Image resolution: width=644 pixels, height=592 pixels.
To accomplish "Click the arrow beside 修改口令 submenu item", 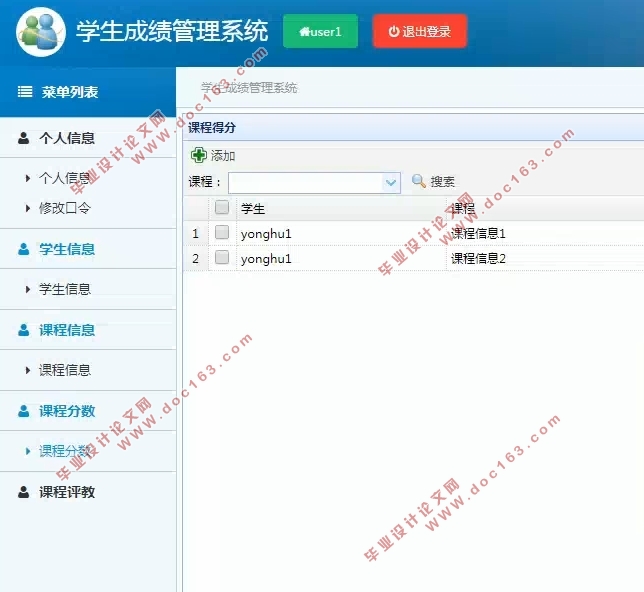I will coord(28,208).
